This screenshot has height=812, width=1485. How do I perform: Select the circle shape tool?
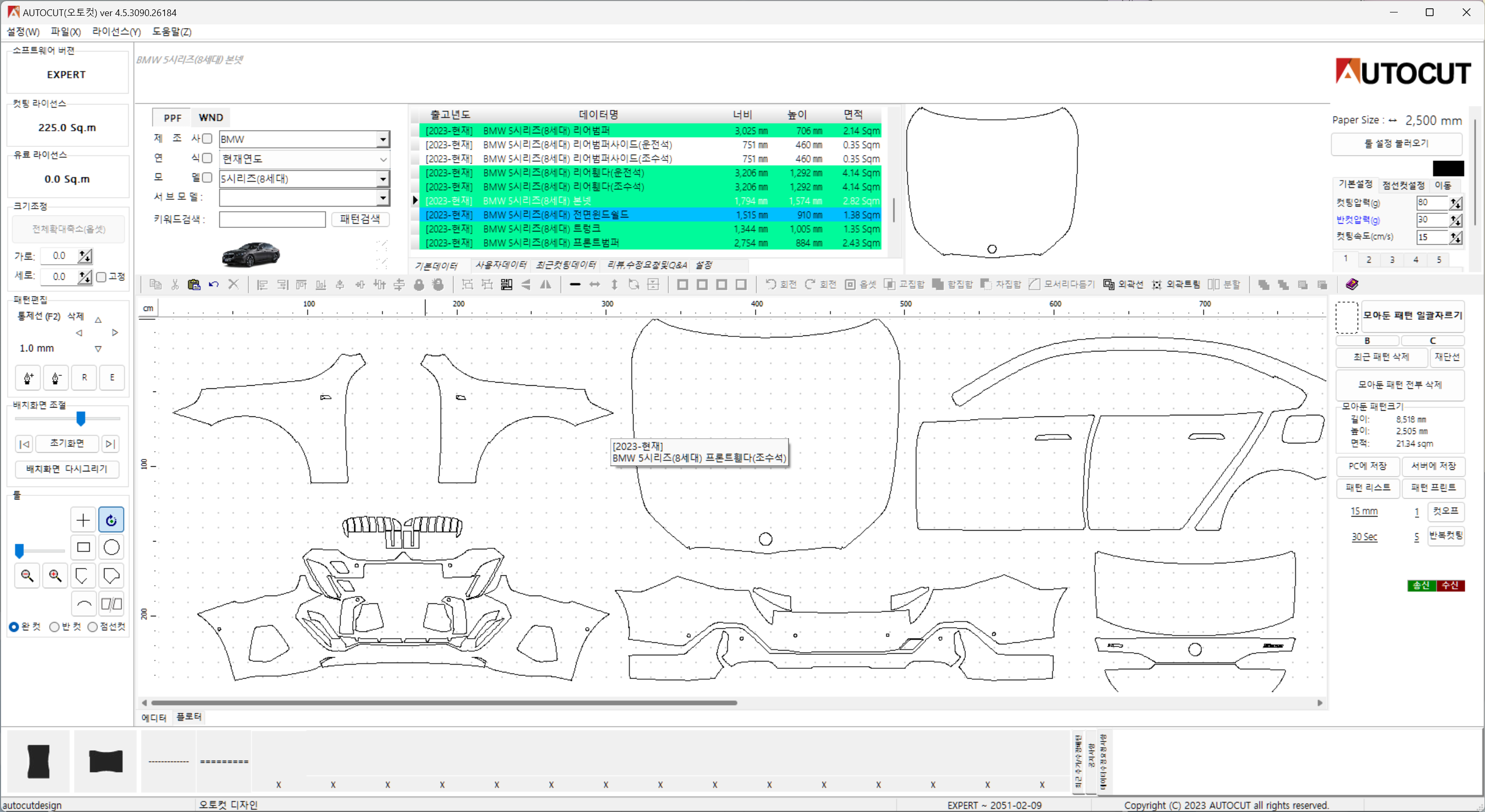[111, 547]
